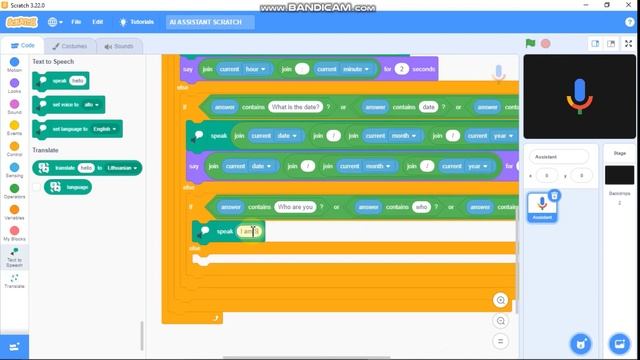Click the language reporter block
The image size is (640, 360).
[68, 187]
